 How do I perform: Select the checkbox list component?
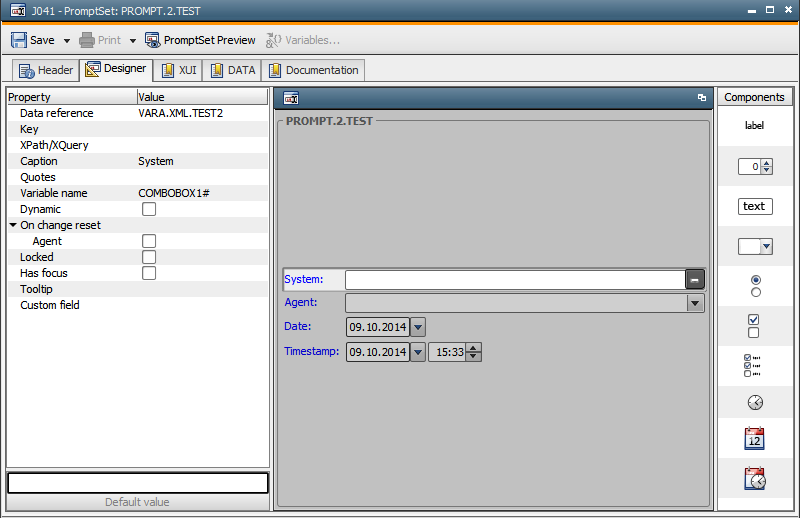[752, 366]
